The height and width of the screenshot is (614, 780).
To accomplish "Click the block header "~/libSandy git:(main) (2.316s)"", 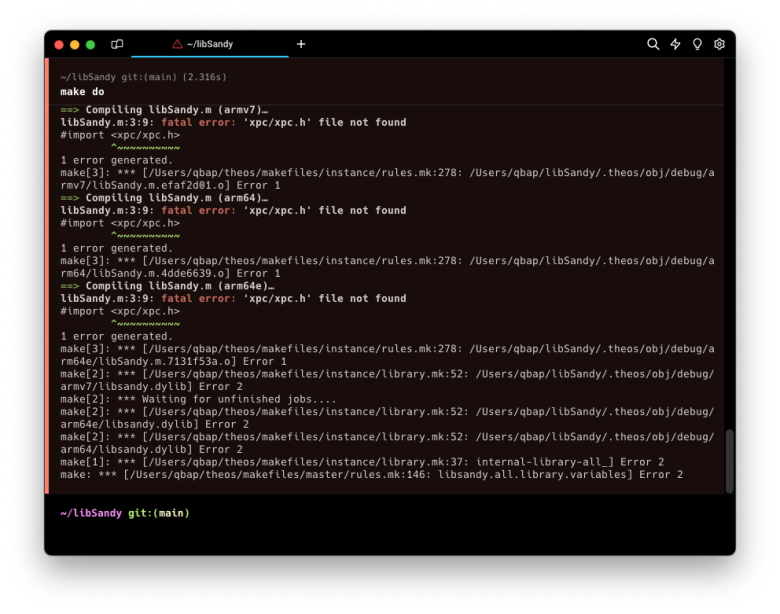I will (x=143, y=77).
